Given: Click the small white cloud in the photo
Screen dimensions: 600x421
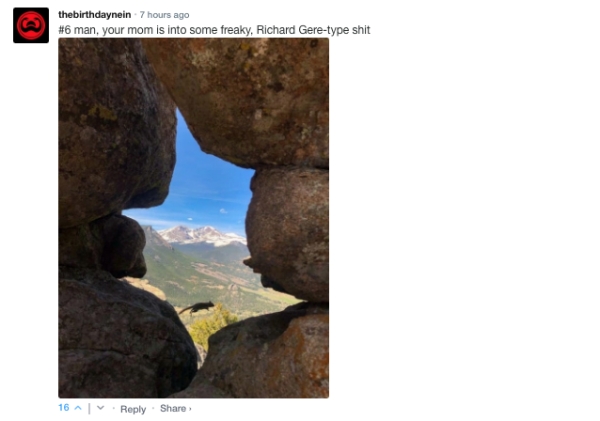Looking at the screenshot, I should point(223,210).
